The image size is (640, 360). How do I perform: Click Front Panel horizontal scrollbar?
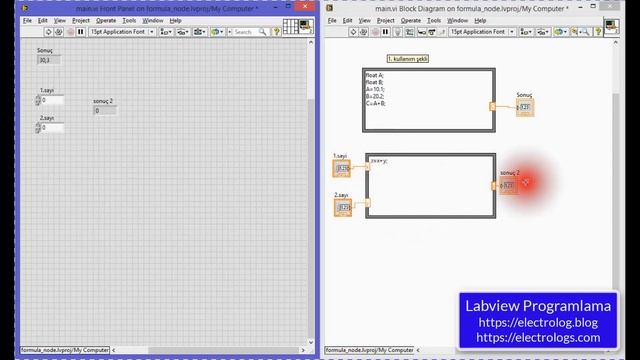pyautogui.click(x=208, y=350)
